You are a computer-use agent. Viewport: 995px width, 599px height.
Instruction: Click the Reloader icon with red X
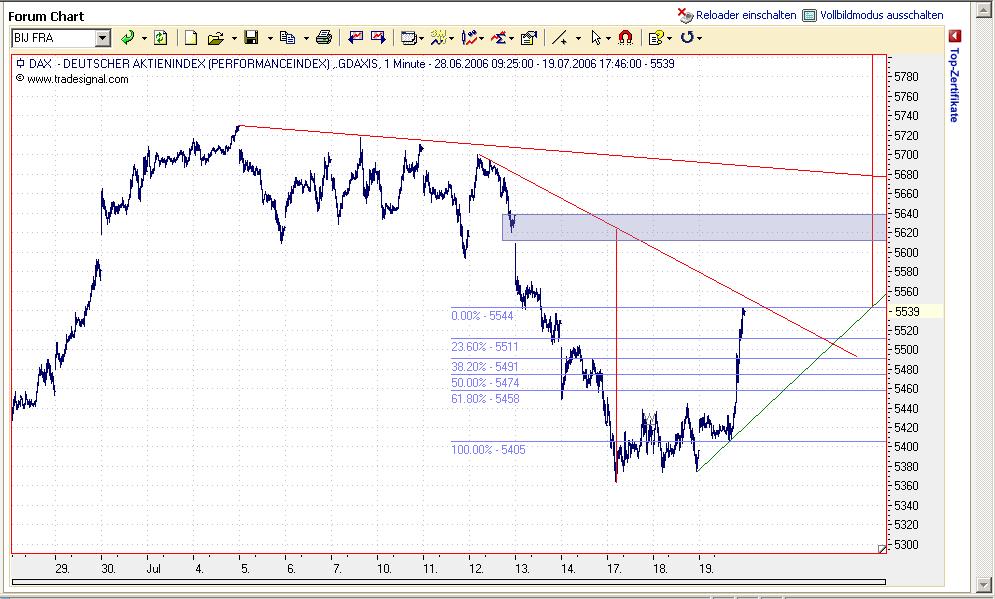(x=685, y=15)
